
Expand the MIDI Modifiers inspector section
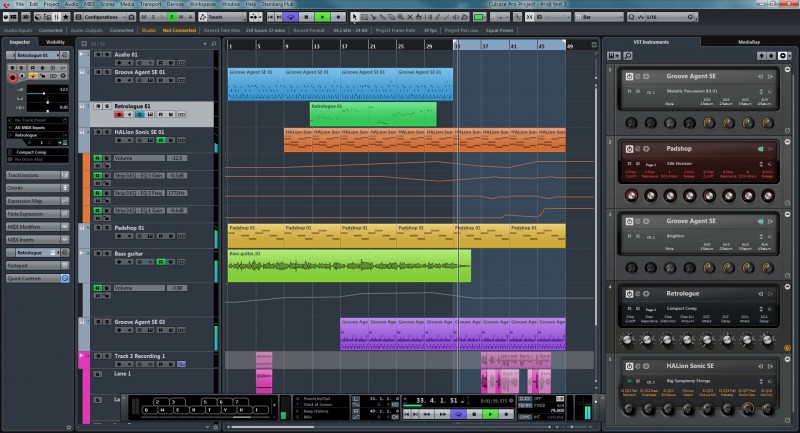click(x=25, y=227)
